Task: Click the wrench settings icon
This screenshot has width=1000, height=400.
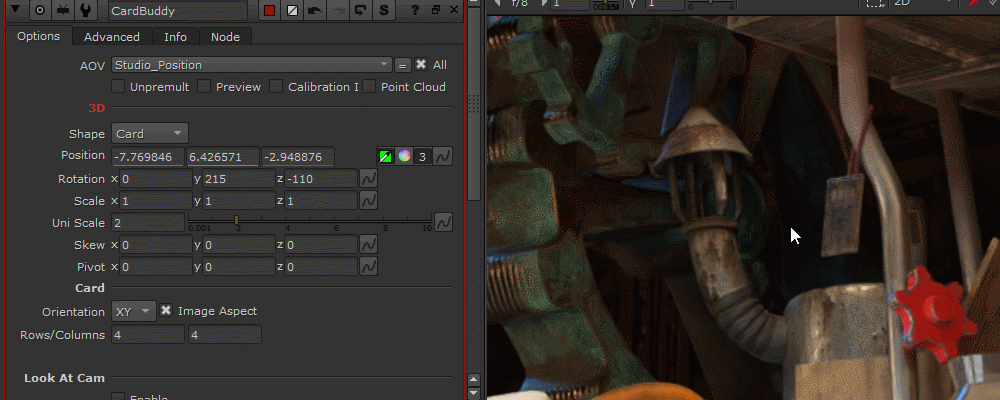Action: pyautogui.click(x=87, y=11)
